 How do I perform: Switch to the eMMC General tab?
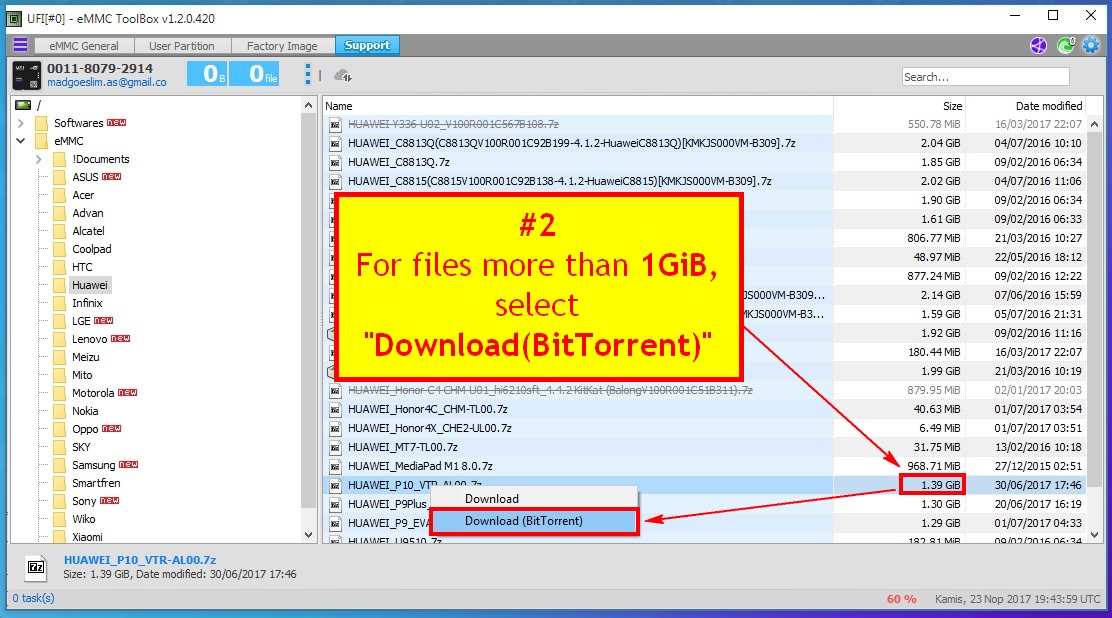84,45
